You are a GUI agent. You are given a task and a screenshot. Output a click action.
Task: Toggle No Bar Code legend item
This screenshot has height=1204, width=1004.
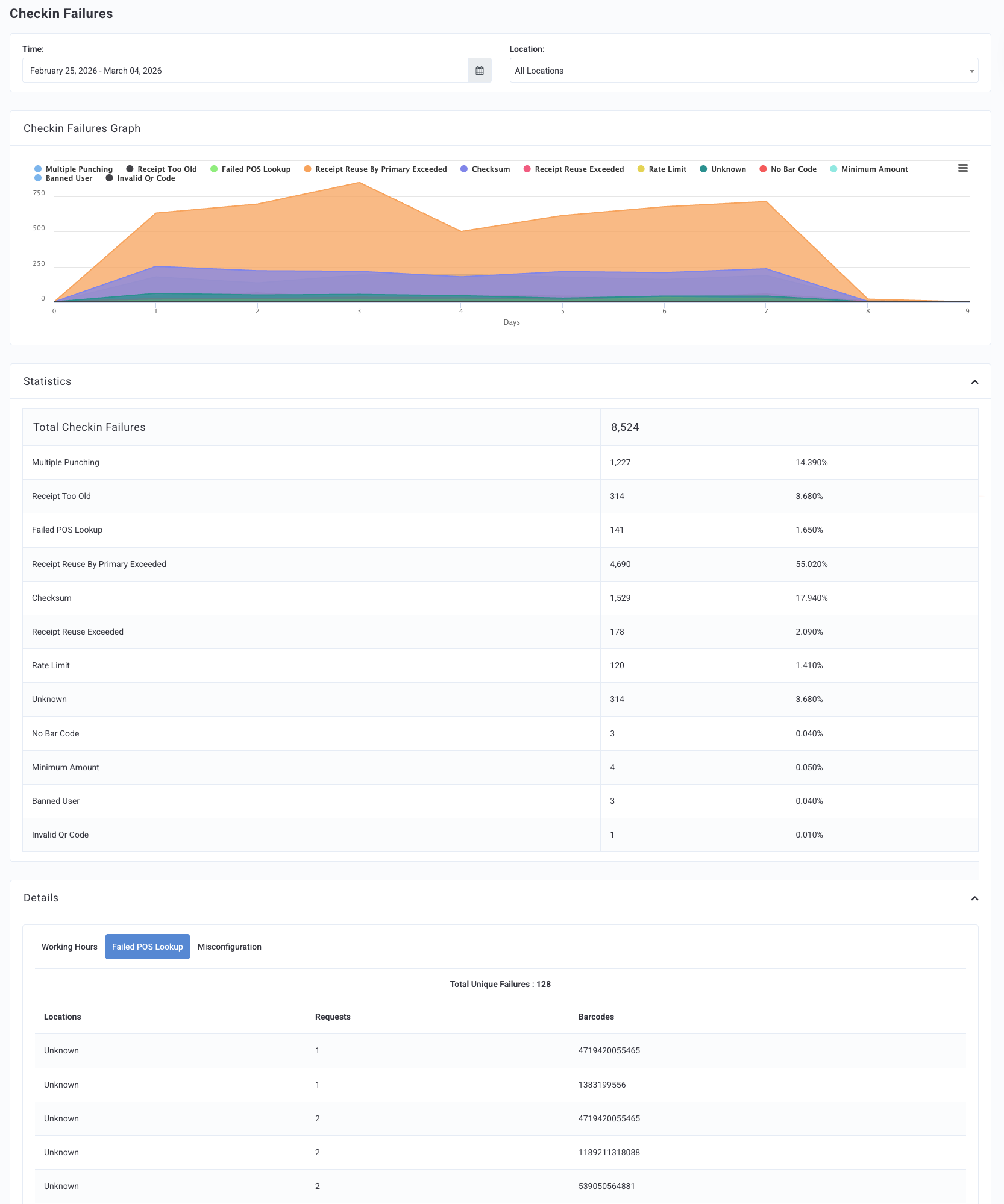pyautogui.click(x=788, y=169)
